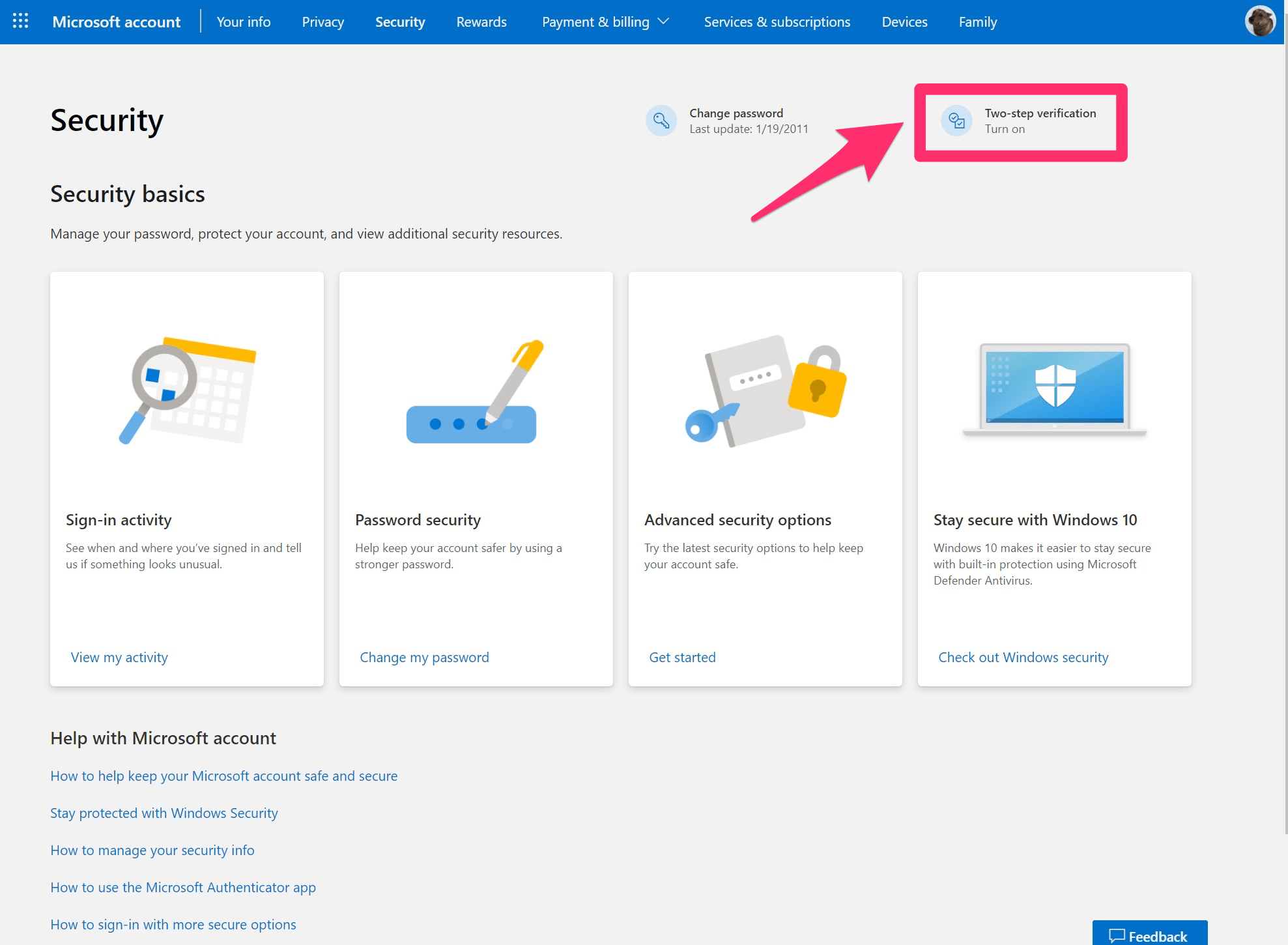
Task: Open the Devices tab
Action: pos(904,22)
